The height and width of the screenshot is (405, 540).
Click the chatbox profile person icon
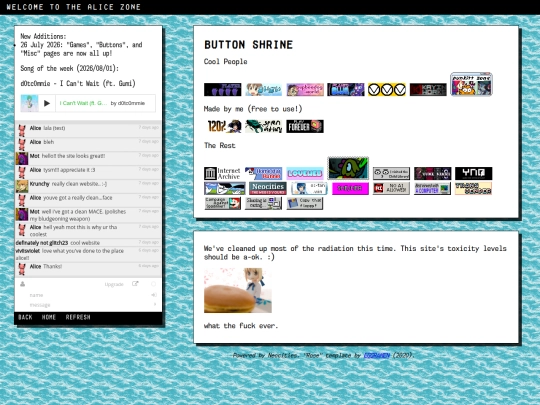tap(22, 284)
